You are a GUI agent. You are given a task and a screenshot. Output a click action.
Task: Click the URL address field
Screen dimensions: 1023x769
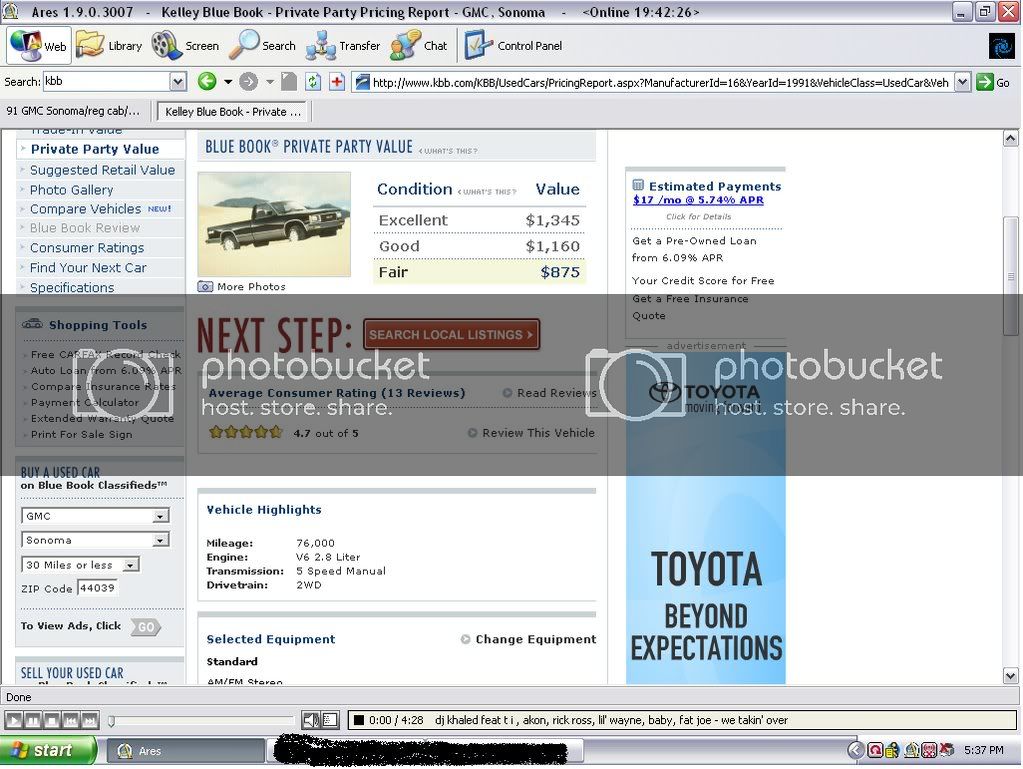pos(660,82)
